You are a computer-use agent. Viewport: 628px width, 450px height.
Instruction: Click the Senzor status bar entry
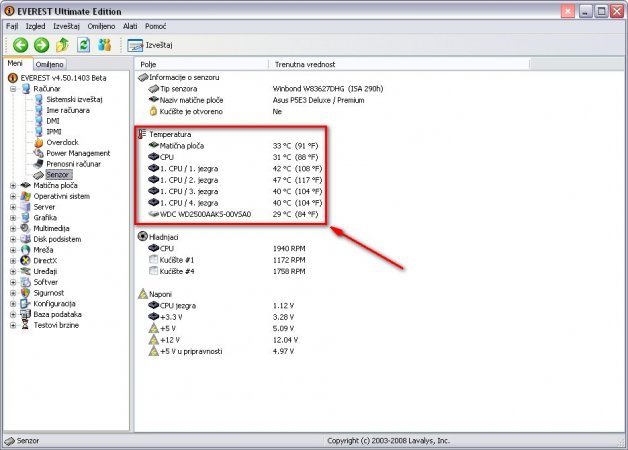pyautogui.click(x=22, y=441)
